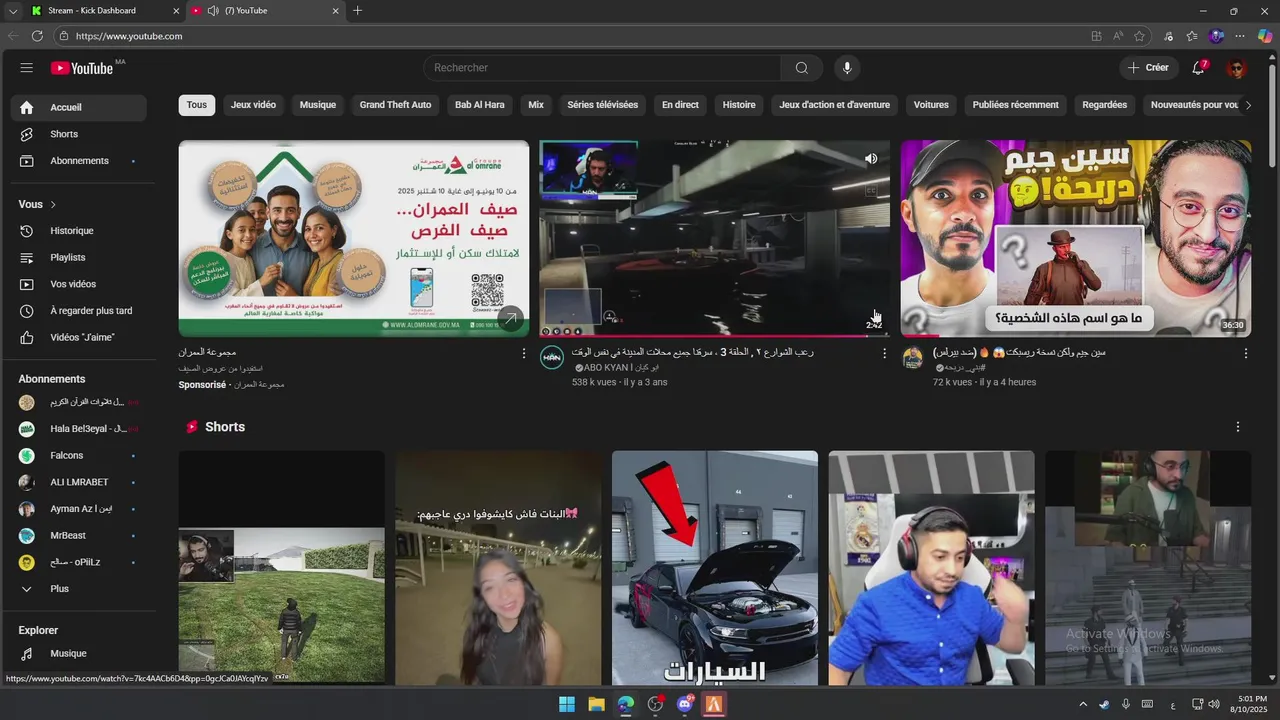Open the YouTube hamburger guide menu
The image size is (1280, 720).
pos(26,68)
